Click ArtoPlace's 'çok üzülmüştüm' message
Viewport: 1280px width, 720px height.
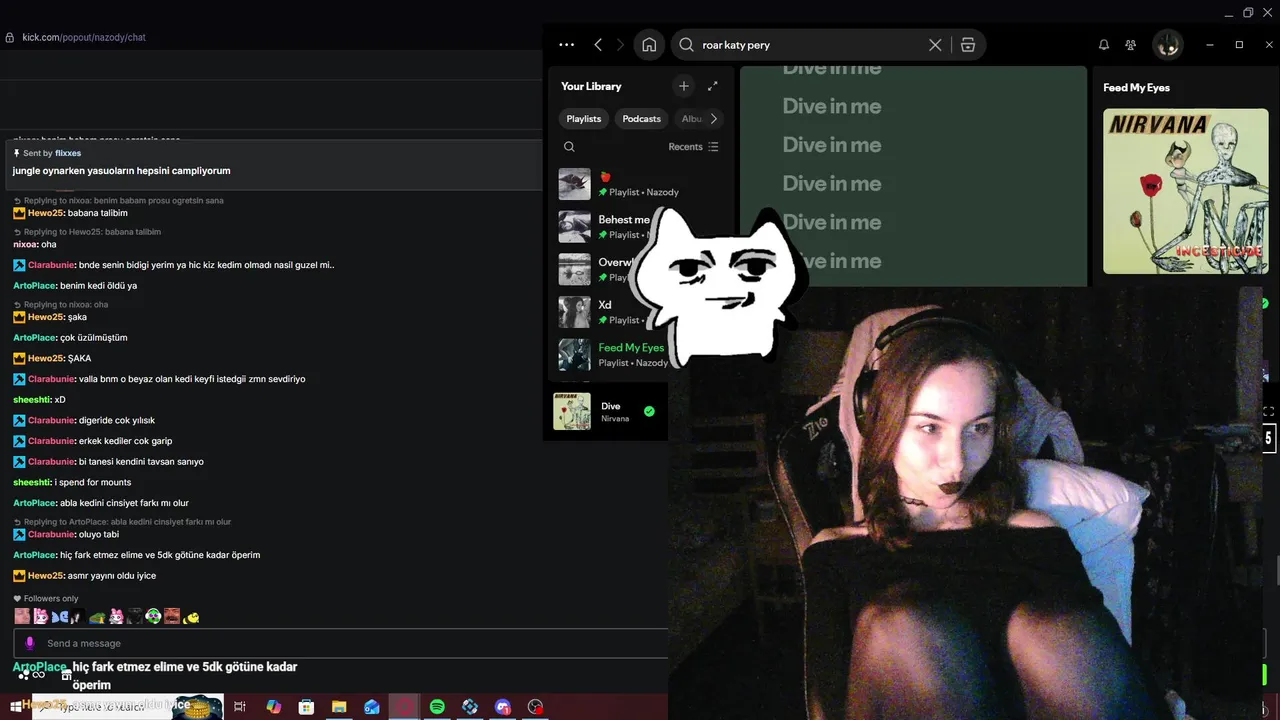click(70, 337)
